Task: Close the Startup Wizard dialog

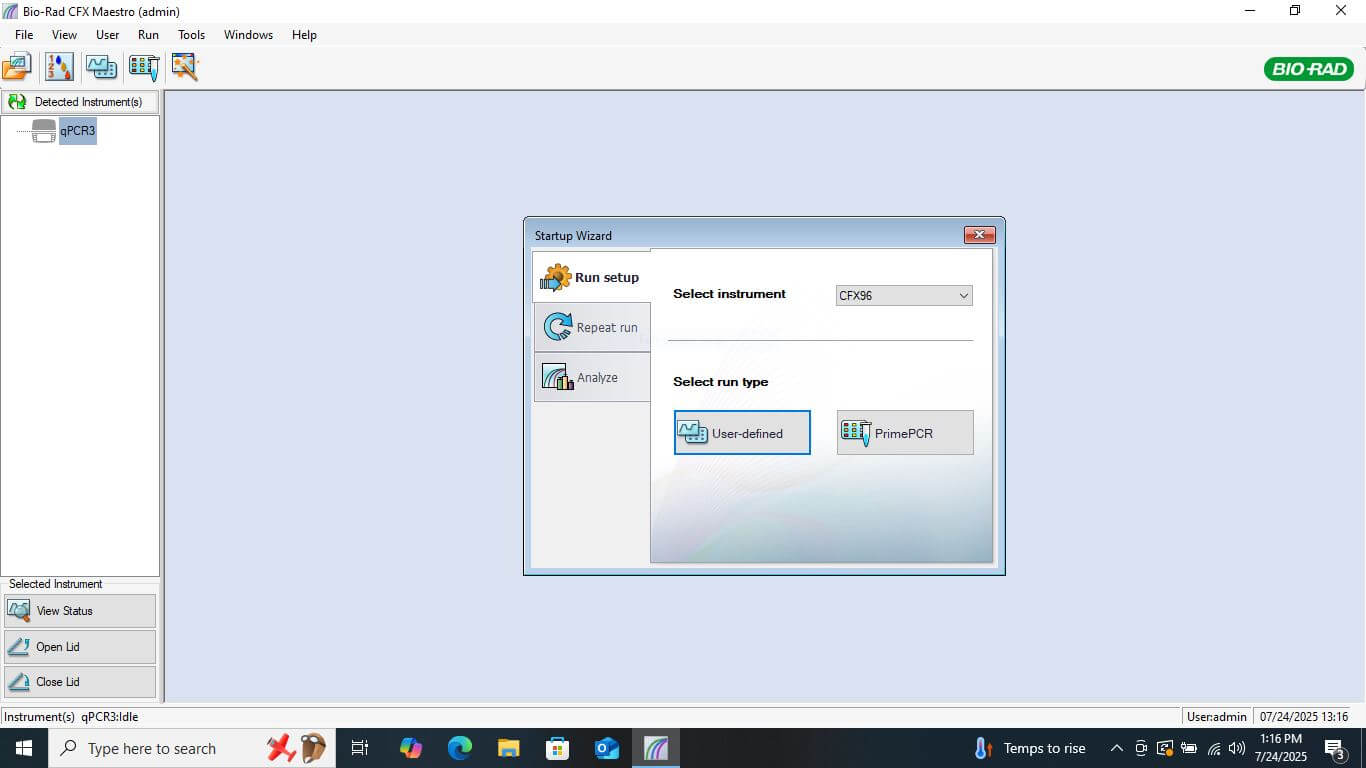Action: click(979, 235)
